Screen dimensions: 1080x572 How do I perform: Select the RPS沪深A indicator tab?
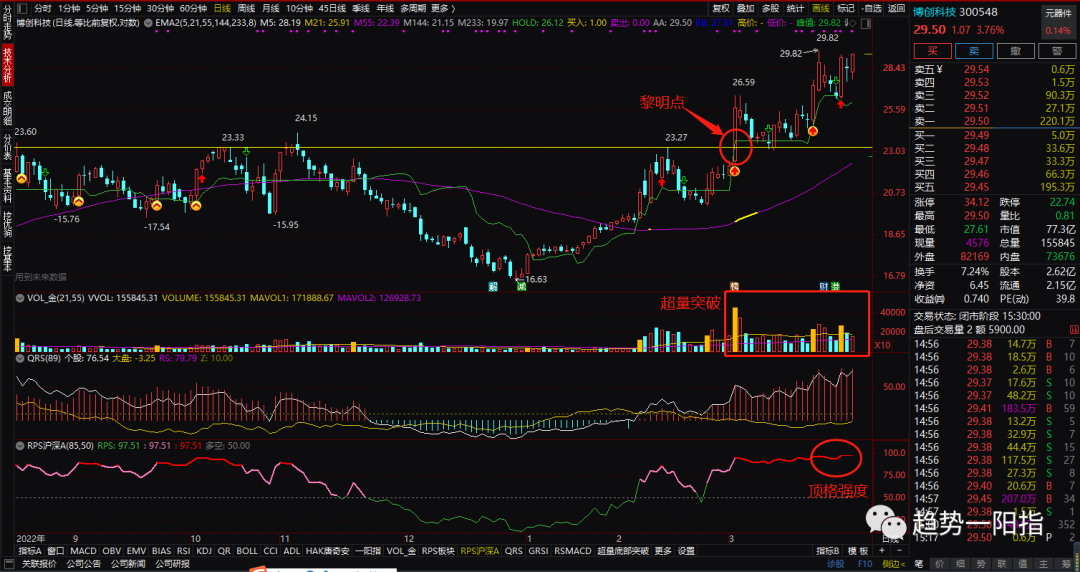[x=479, y=551]
